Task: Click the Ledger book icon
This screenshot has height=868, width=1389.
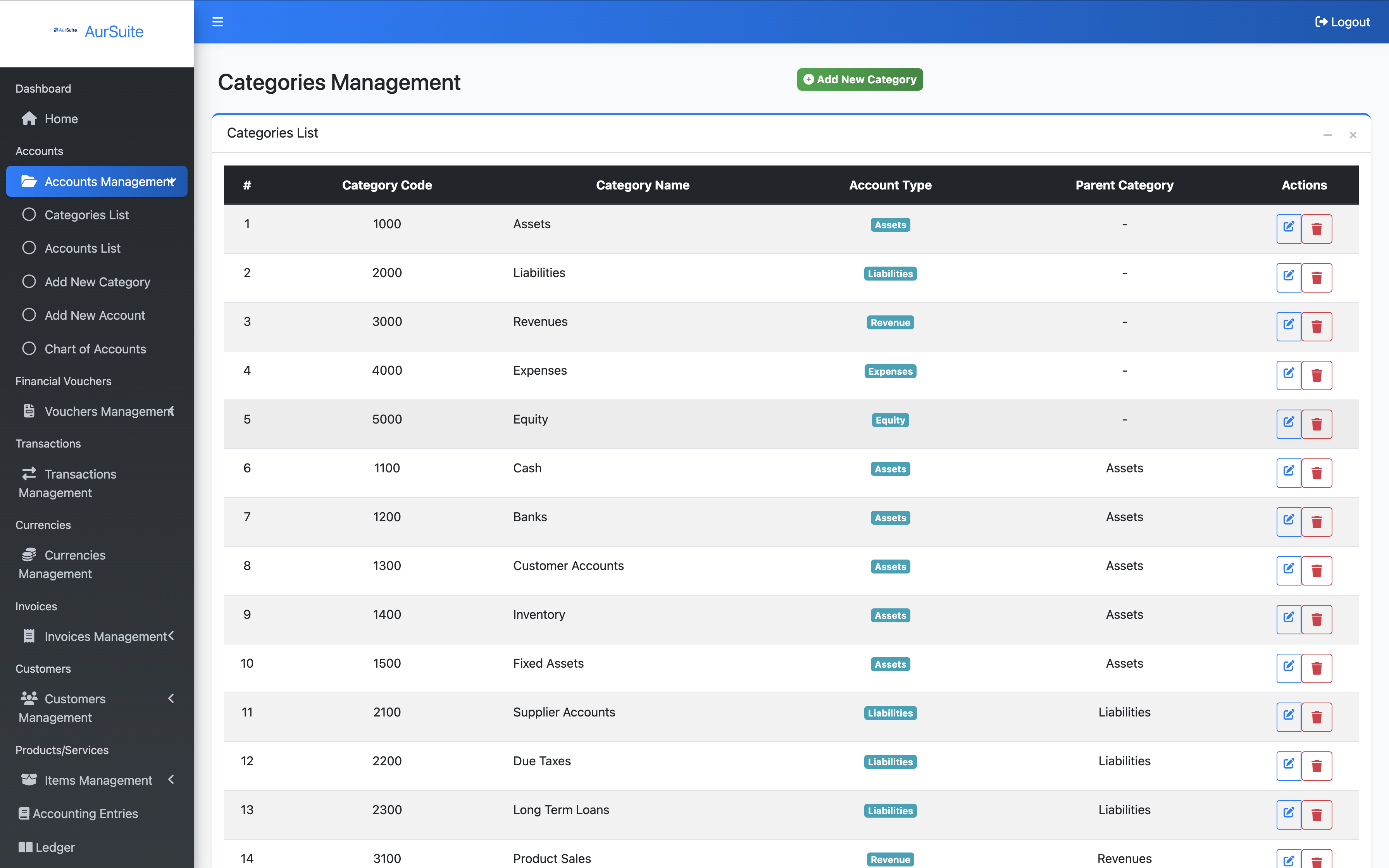Action: tap(25, 847)
